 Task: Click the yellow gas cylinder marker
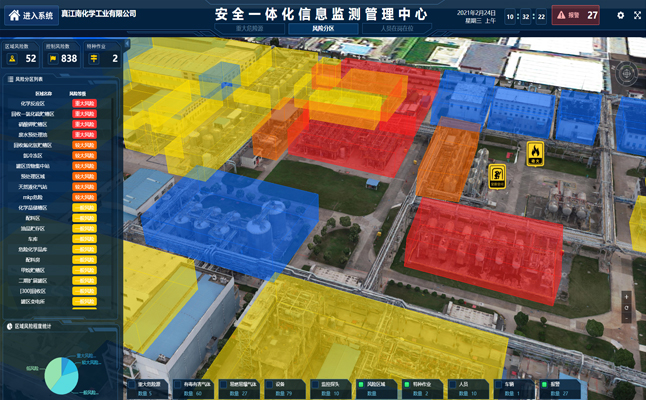coord(496,176)
